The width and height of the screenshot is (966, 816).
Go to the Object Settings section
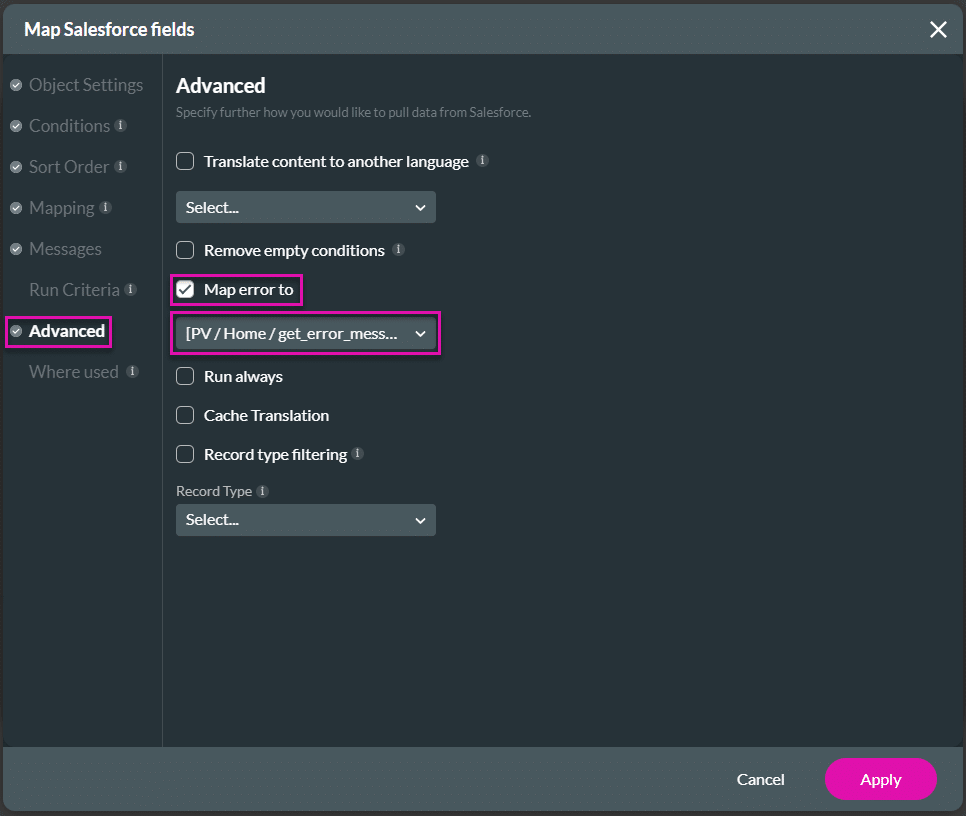pos(85,85)
